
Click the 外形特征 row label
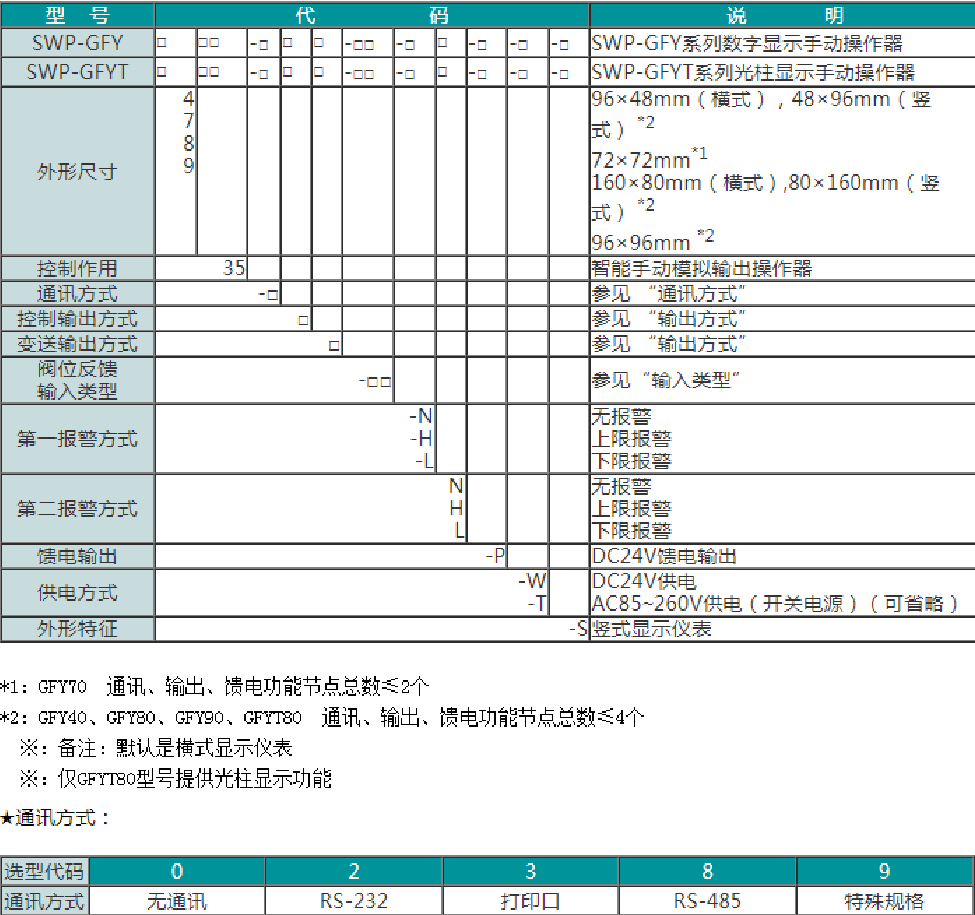click(x=78, y=628)
